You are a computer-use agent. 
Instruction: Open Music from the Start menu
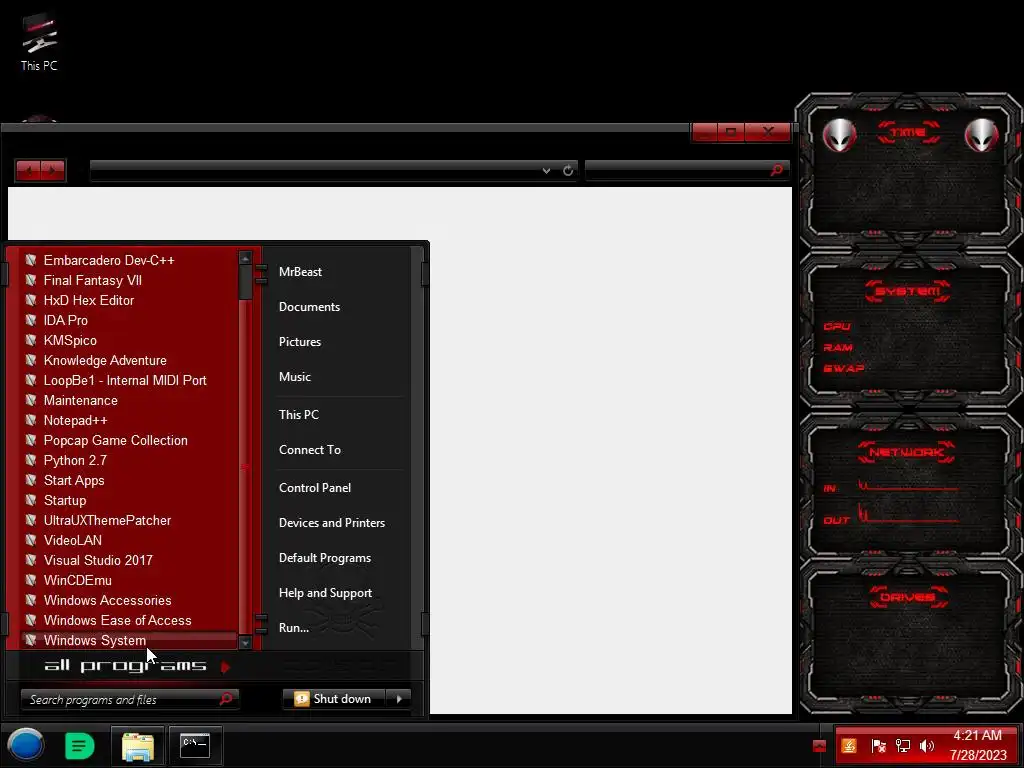(x=295, y=377)
